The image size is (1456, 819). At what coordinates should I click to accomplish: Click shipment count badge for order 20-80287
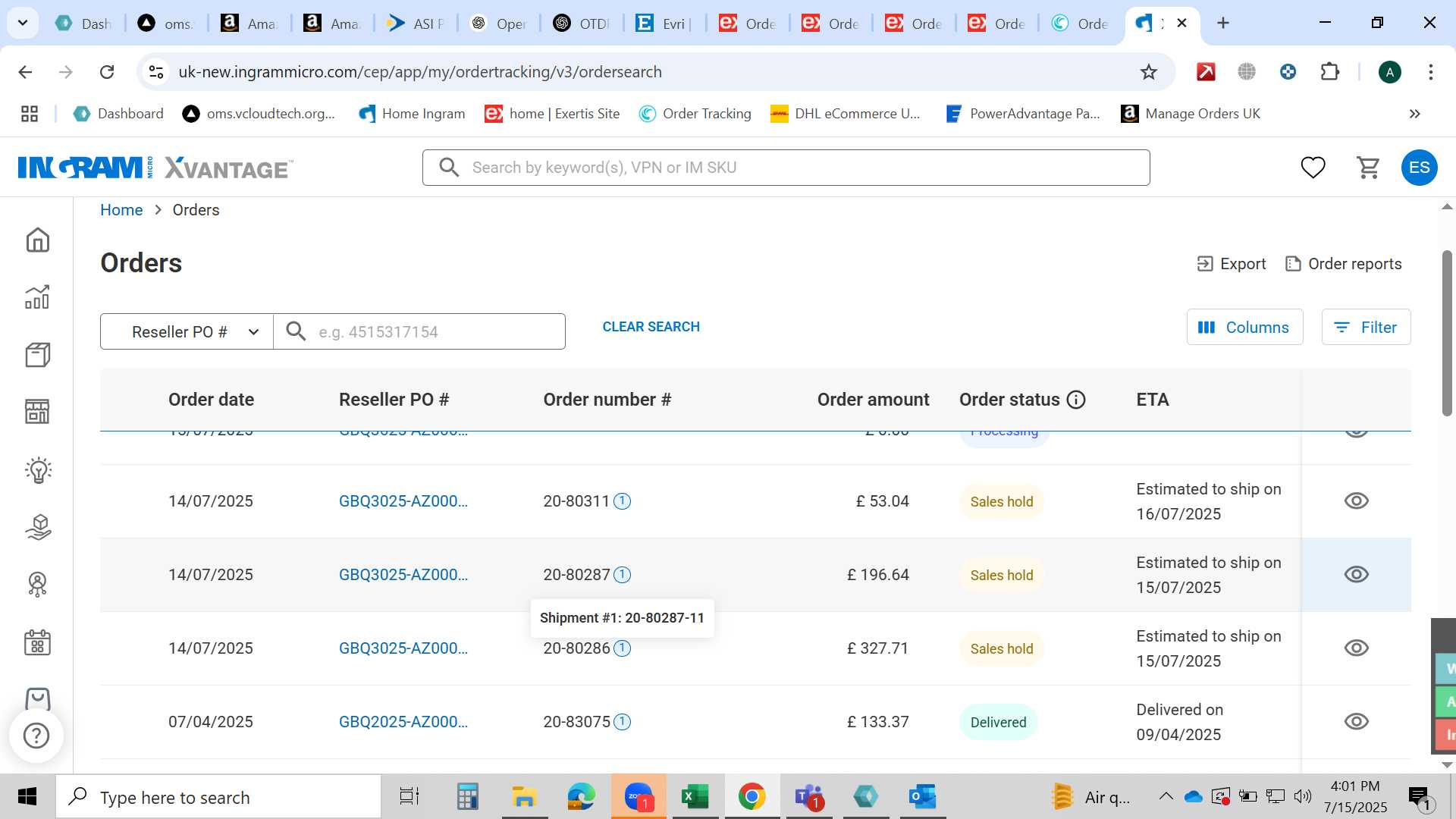click(622, 575)
